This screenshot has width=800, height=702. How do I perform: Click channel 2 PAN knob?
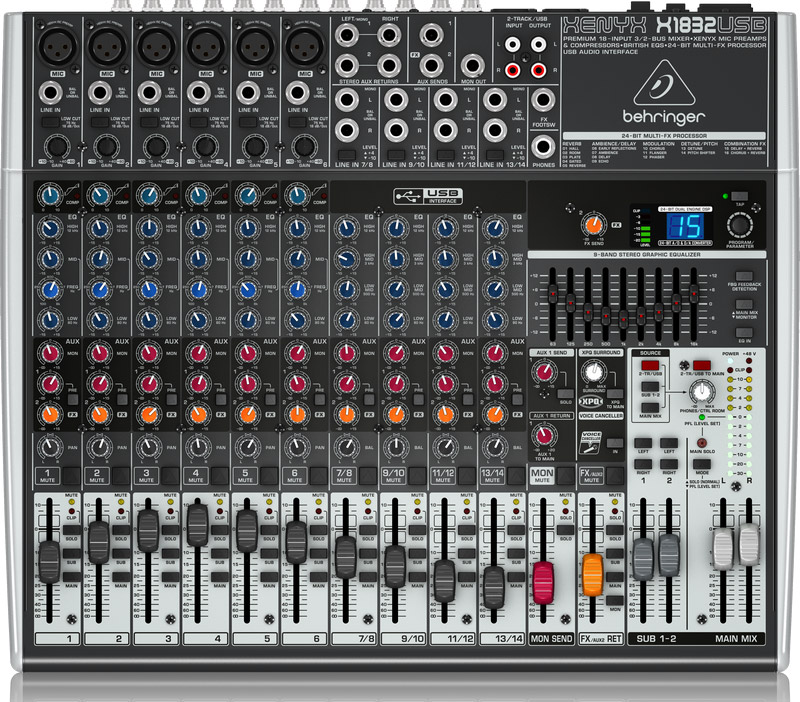[99, 447]
